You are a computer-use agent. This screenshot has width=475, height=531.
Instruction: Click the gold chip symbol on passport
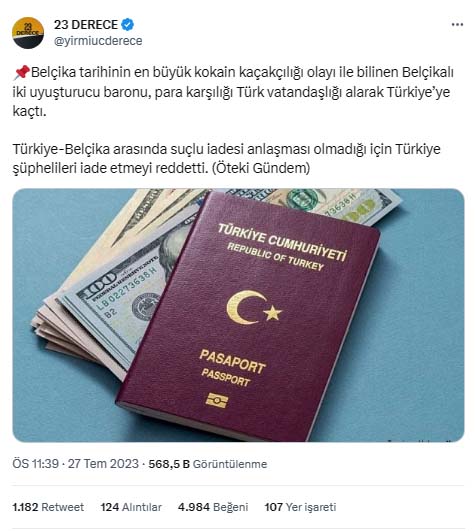[x=217, y=401]
